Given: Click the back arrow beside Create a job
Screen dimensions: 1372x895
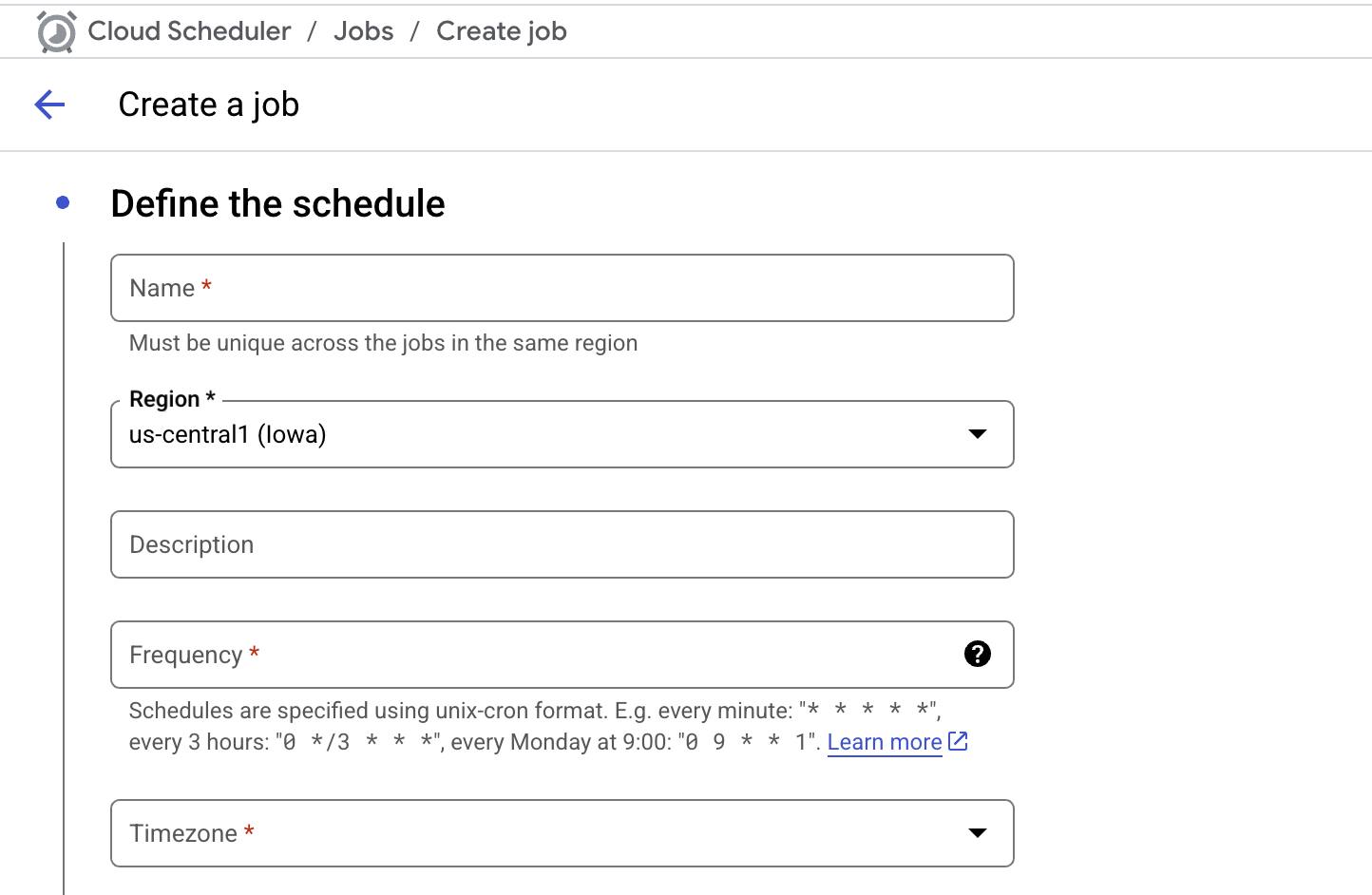Looking at the screenshot, I should click(x=48, y=105).
